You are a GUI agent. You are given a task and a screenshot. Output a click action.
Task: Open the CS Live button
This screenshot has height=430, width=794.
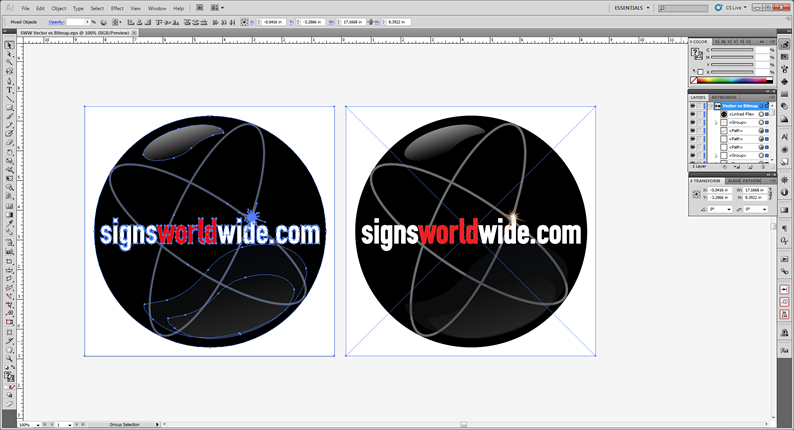coord(731,8)
